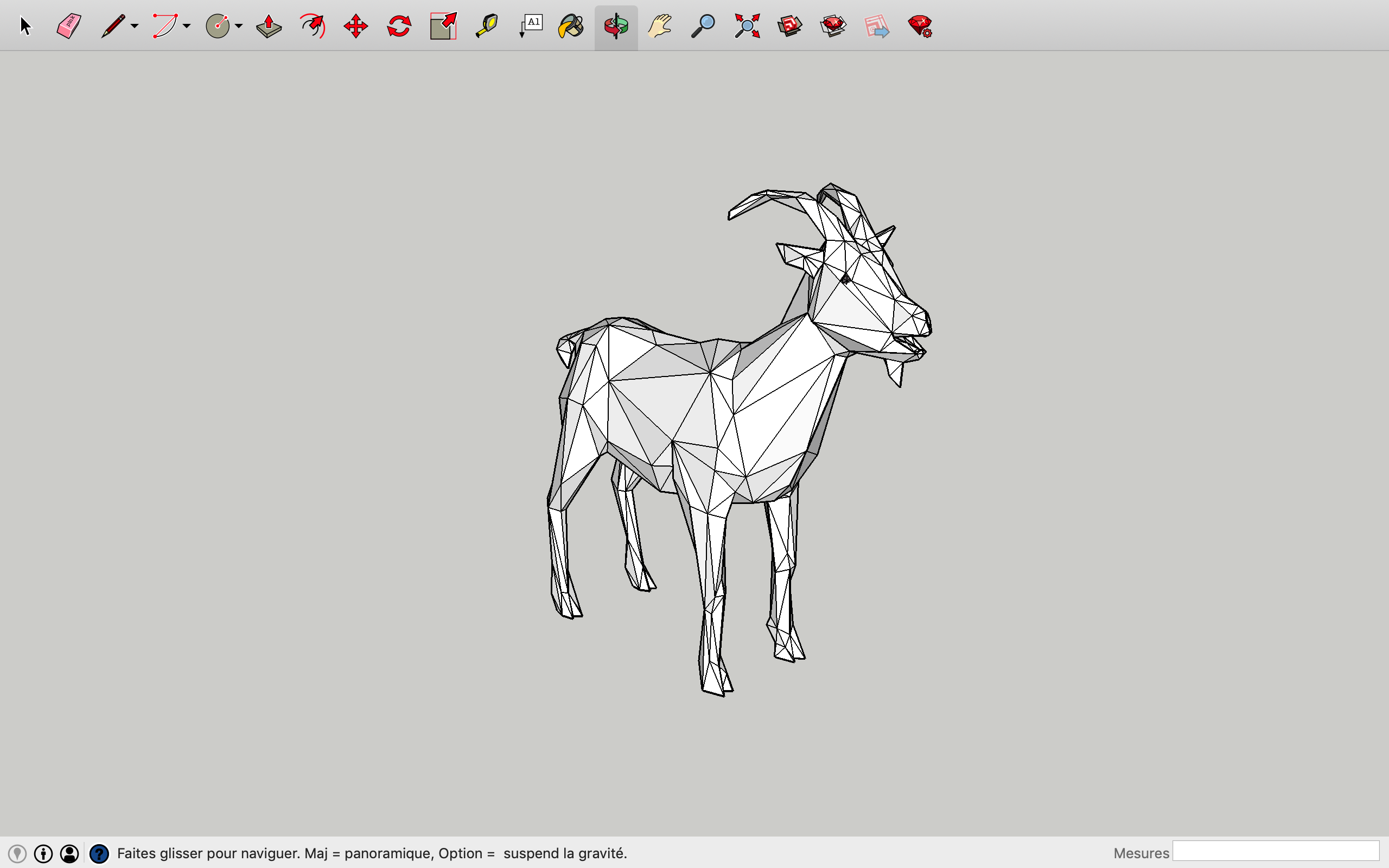Activate the Push/Pull tool
The image size is (1389, 868).
pyautogui.click(x=268, y=26)
